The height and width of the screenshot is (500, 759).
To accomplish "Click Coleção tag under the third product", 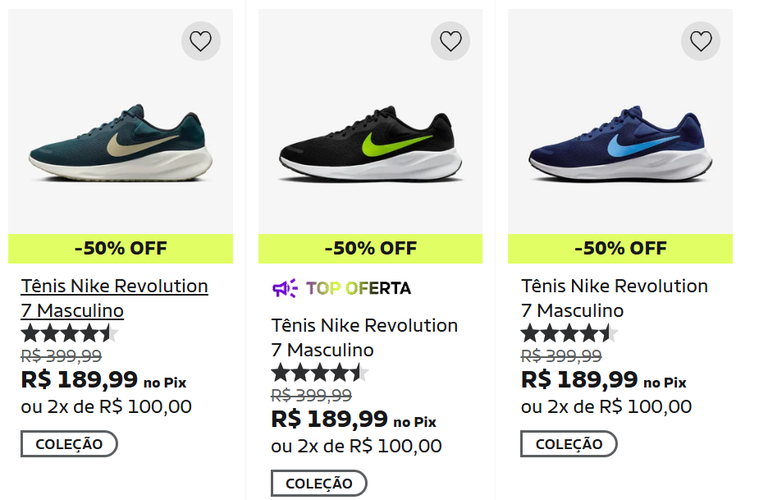I will 569,444.
